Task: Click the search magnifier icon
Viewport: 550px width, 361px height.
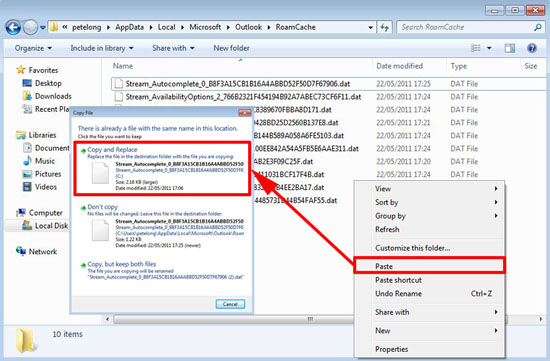Action: tap(537, 27)
